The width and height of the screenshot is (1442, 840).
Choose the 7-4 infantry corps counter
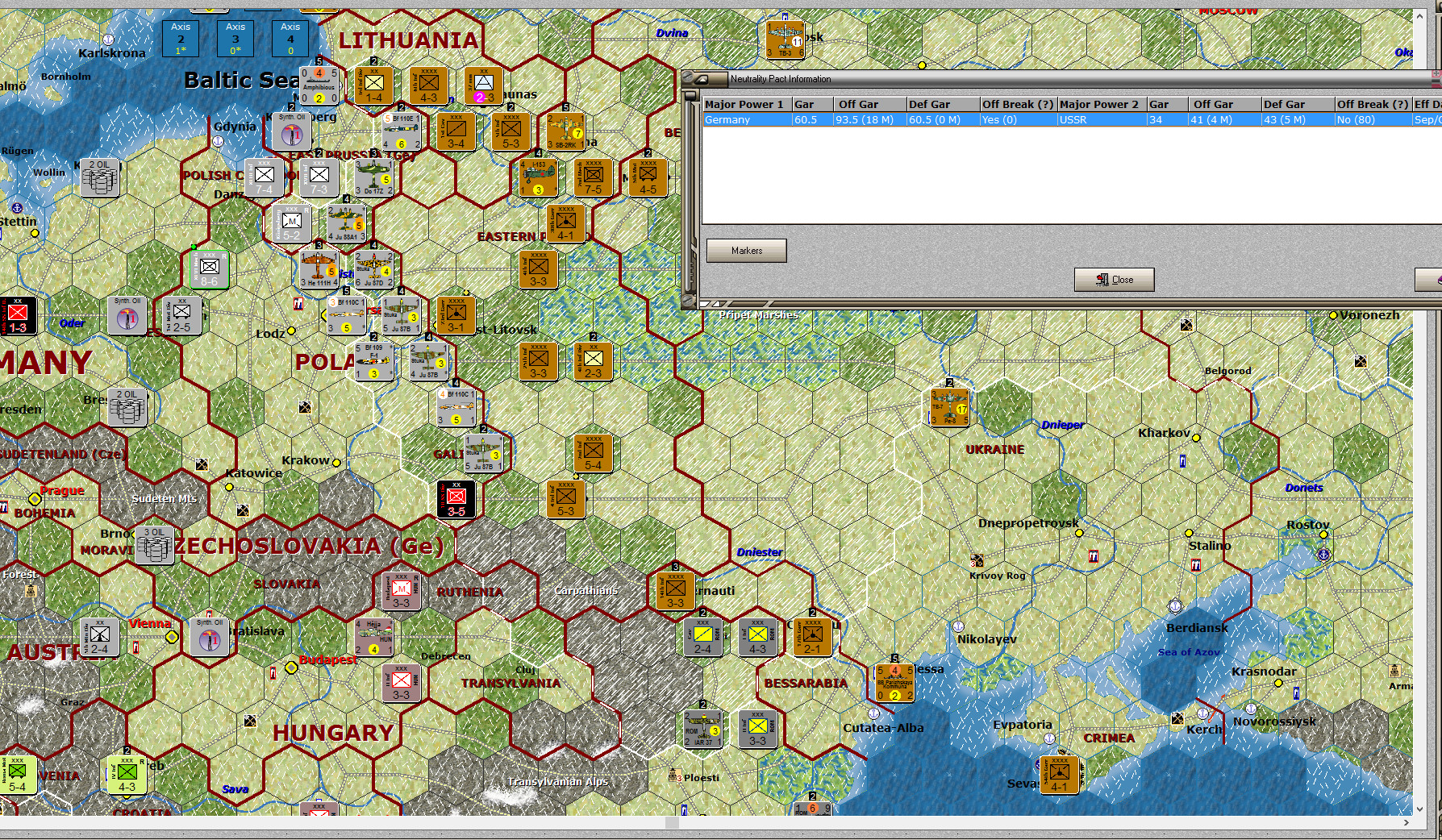pyautogui.click(x=264, y=177)
